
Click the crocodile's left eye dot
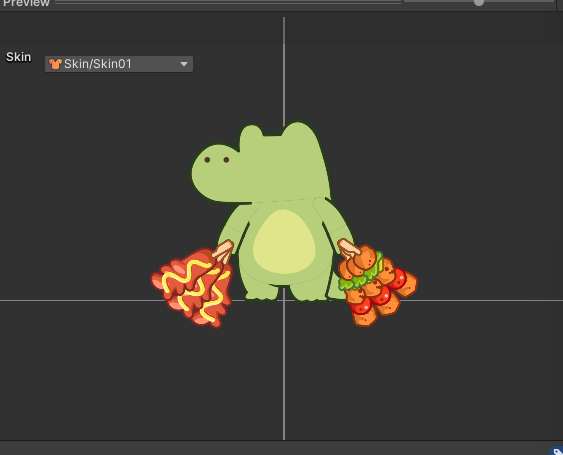(207, 159)
